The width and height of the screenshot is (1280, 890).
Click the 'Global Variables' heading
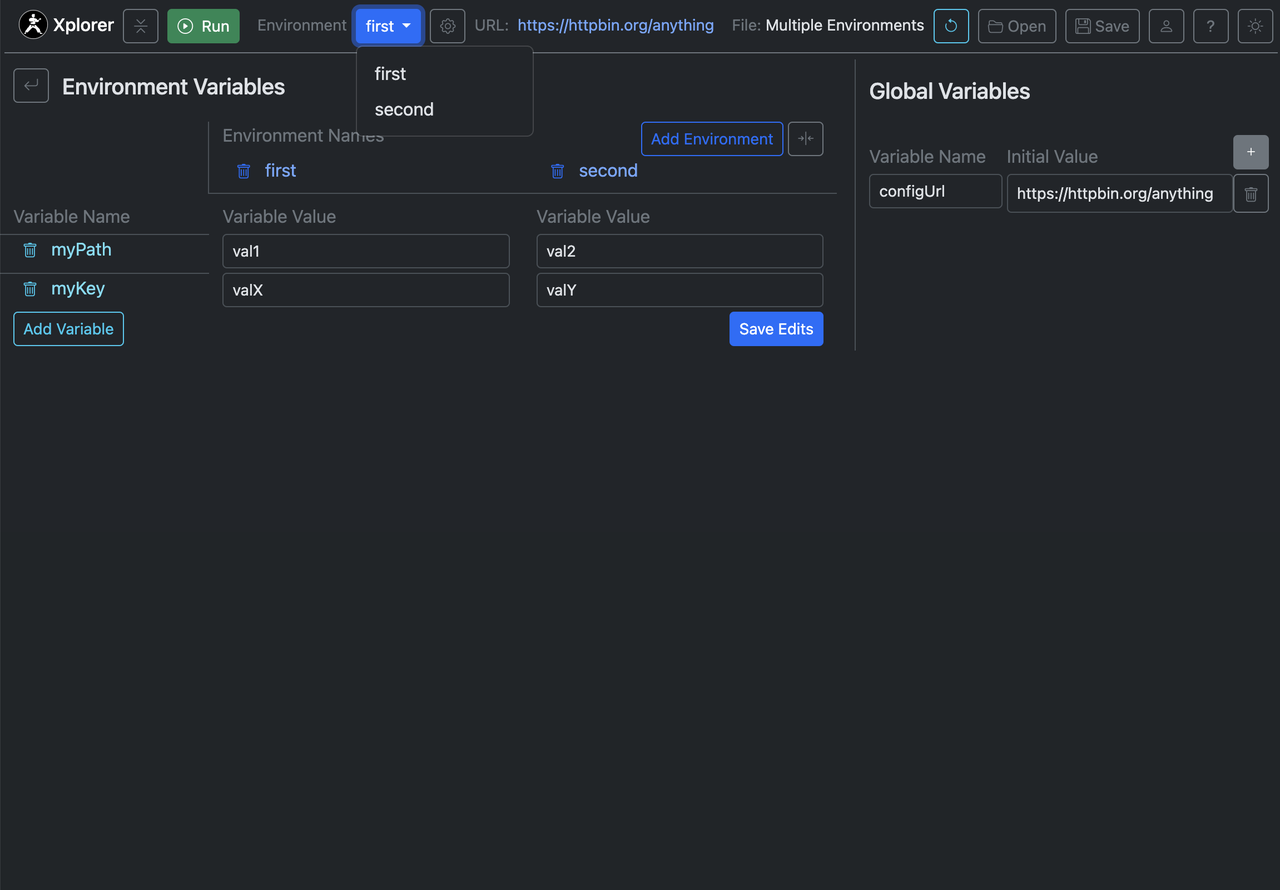click(949, 91)
